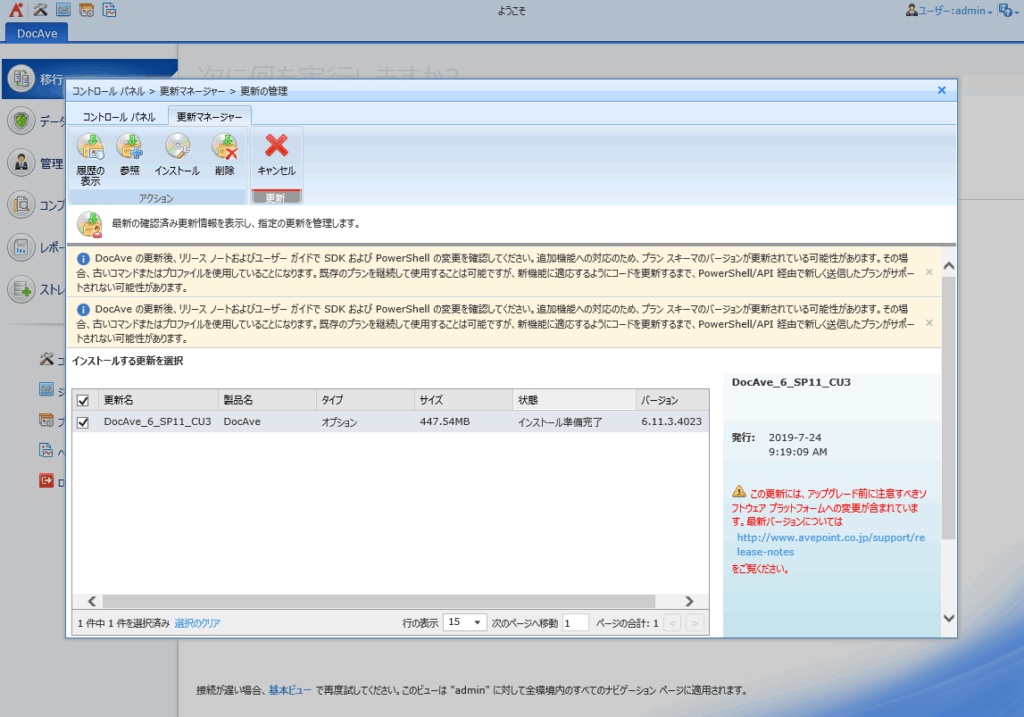Select the 移行 (Migration) sidebar icon
1024x717 pixels.
(x=21, y=78)
